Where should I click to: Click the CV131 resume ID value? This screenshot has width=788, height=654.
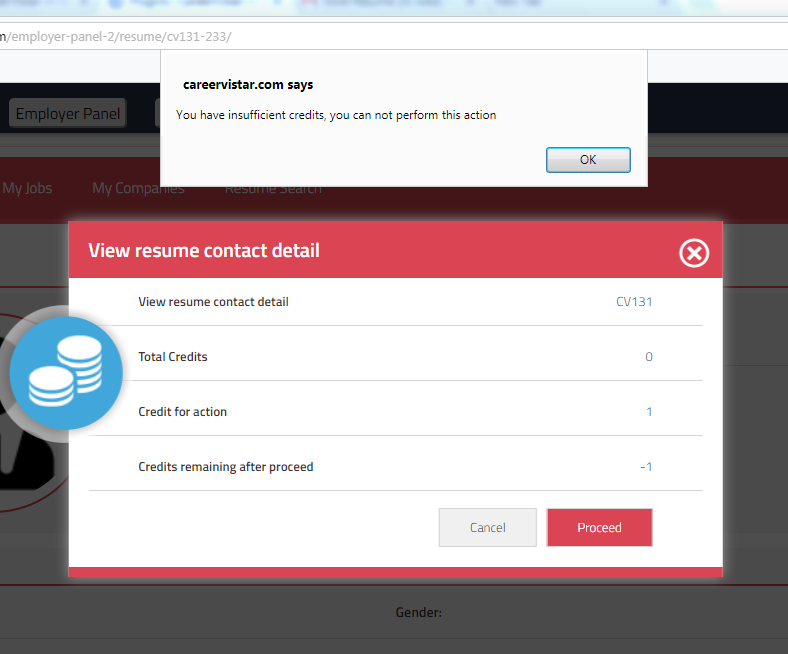634,302
